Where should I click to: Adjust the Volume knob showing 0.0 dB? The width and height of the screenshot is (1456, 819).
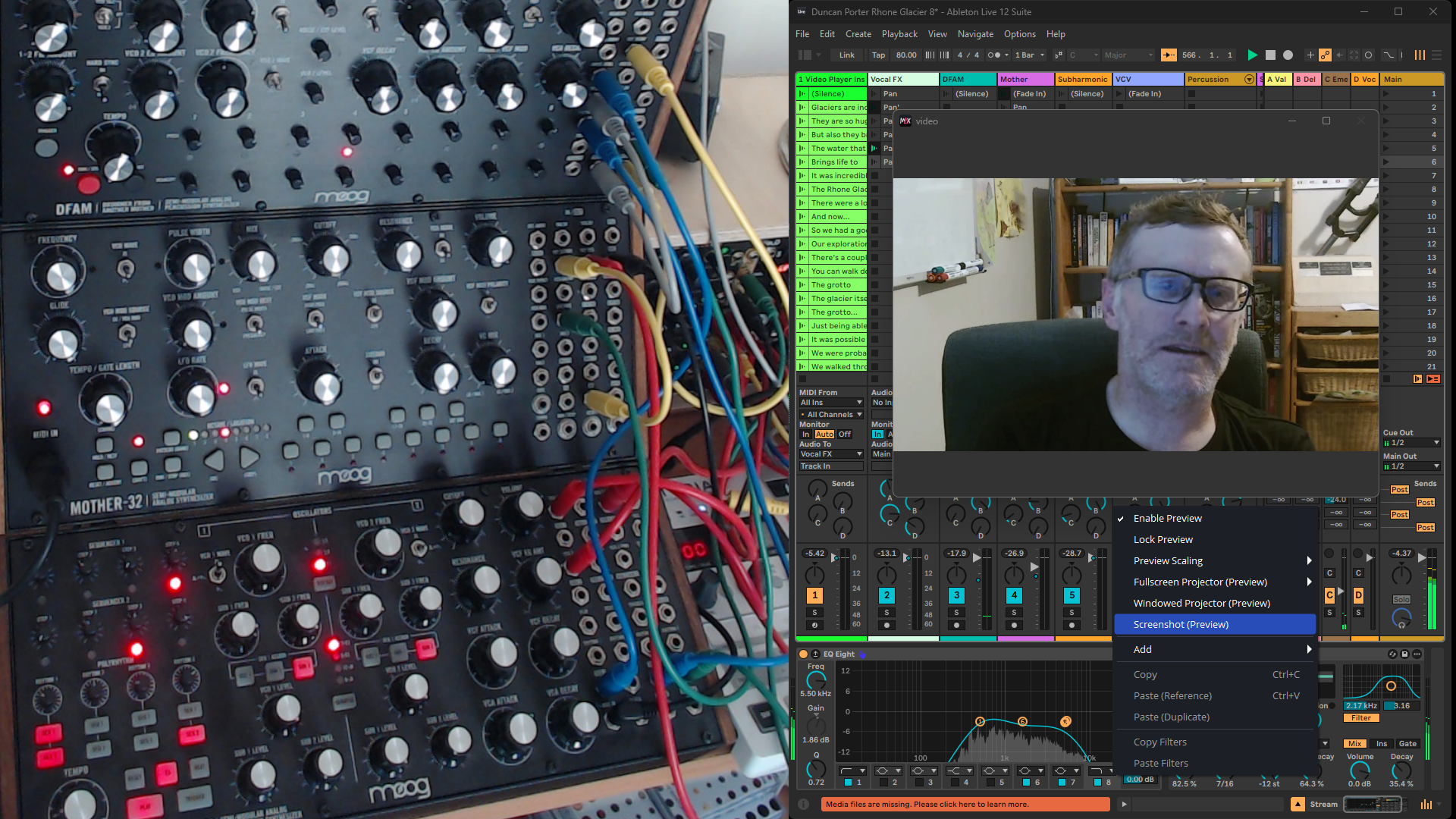[x=1360, y=770]
